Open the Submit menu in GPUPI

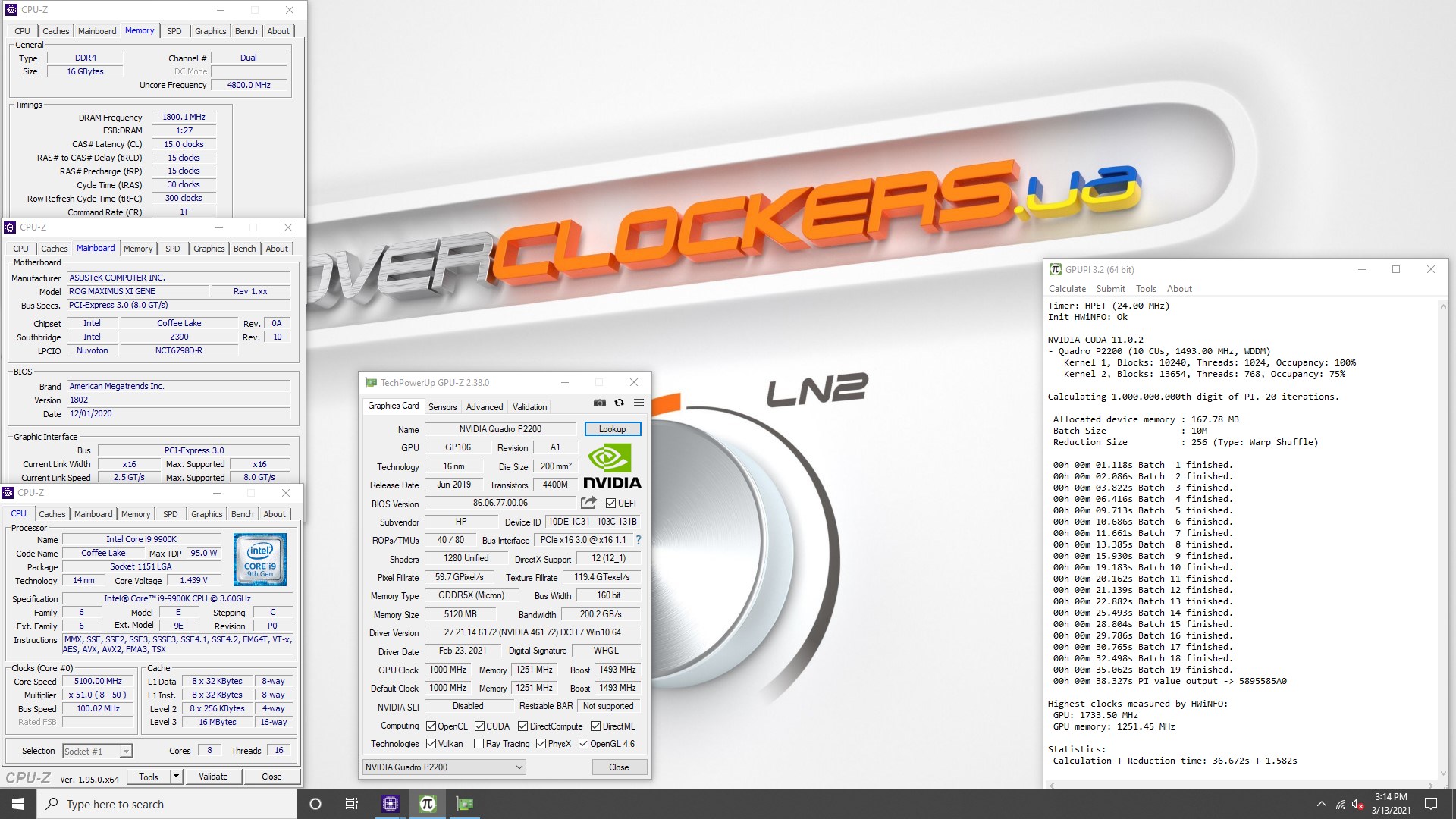pyautogui.click(x=1110, y=289)
